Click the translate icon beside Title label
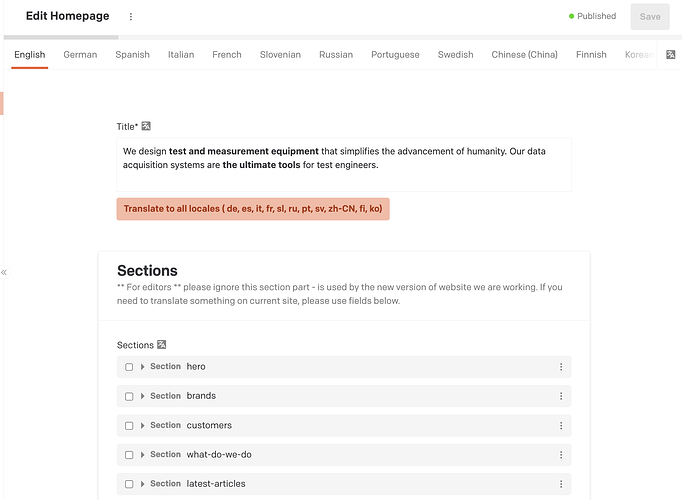Image resolution: width=682 pixels, height=500 pixels. (146, 126)
